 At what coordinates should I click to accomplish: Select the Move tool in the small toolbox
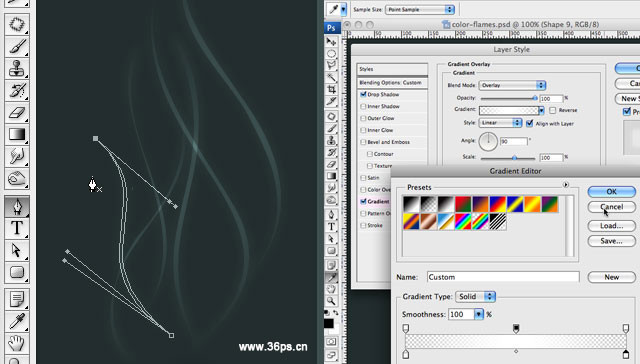click(x=331, y=42)
